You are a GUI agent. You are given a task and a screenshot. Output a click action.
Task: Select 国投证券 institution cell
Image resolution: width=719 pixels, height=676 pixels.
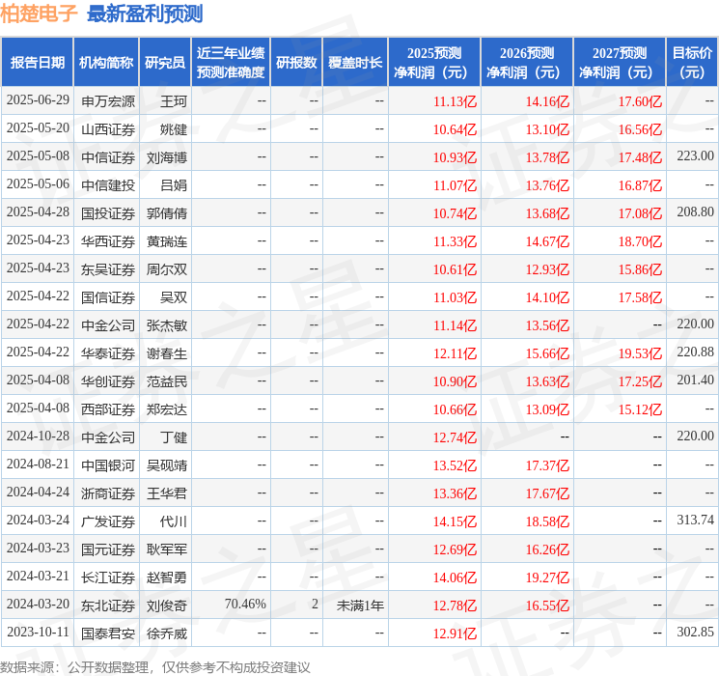(x=108, y=213)
